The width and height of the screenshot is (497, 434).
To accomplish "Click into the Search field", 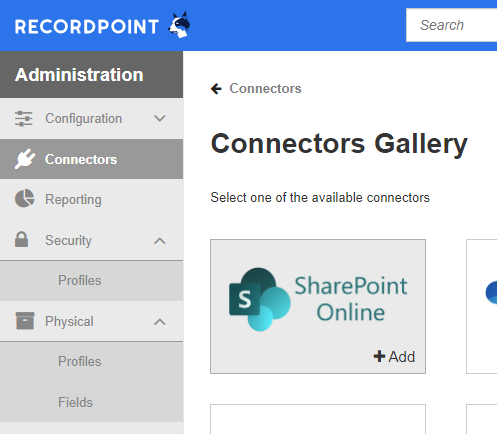I will 451,25.
